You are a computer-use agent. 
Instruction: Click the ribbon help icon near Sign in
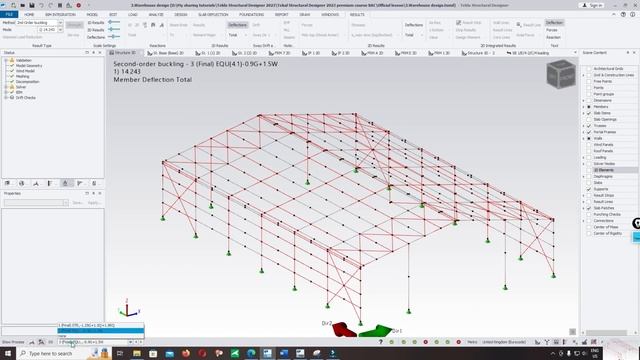pyautogui.click(x=623, y=14)
